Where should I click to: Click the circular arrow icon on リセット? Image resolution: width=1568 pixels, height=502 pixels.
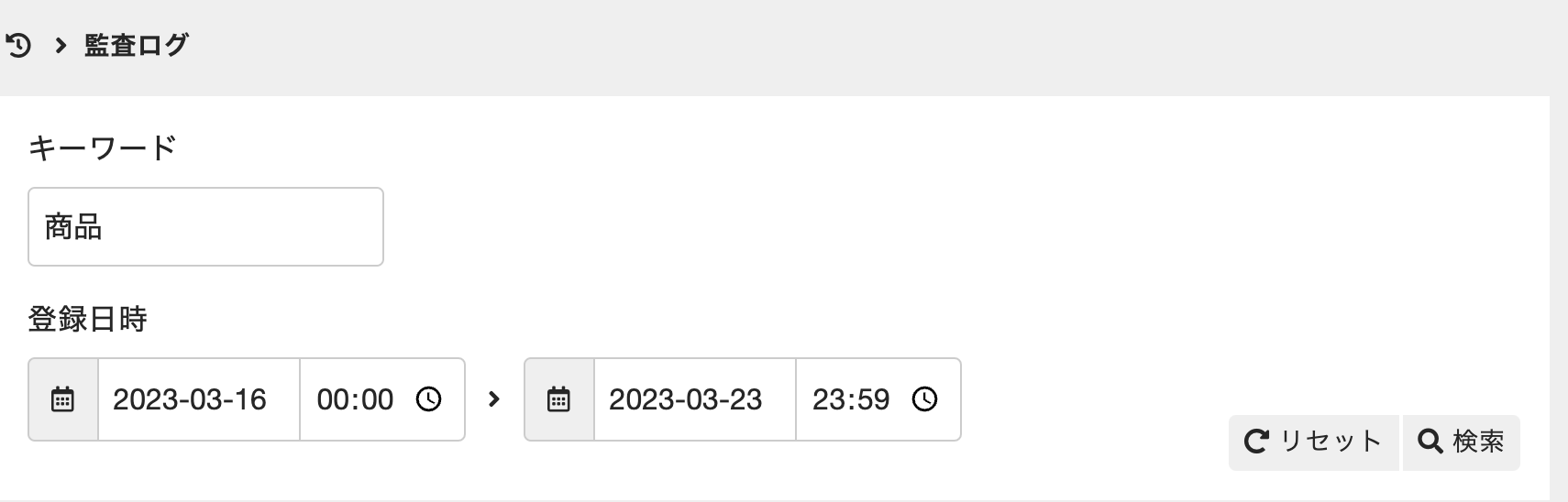point(1255,442)
